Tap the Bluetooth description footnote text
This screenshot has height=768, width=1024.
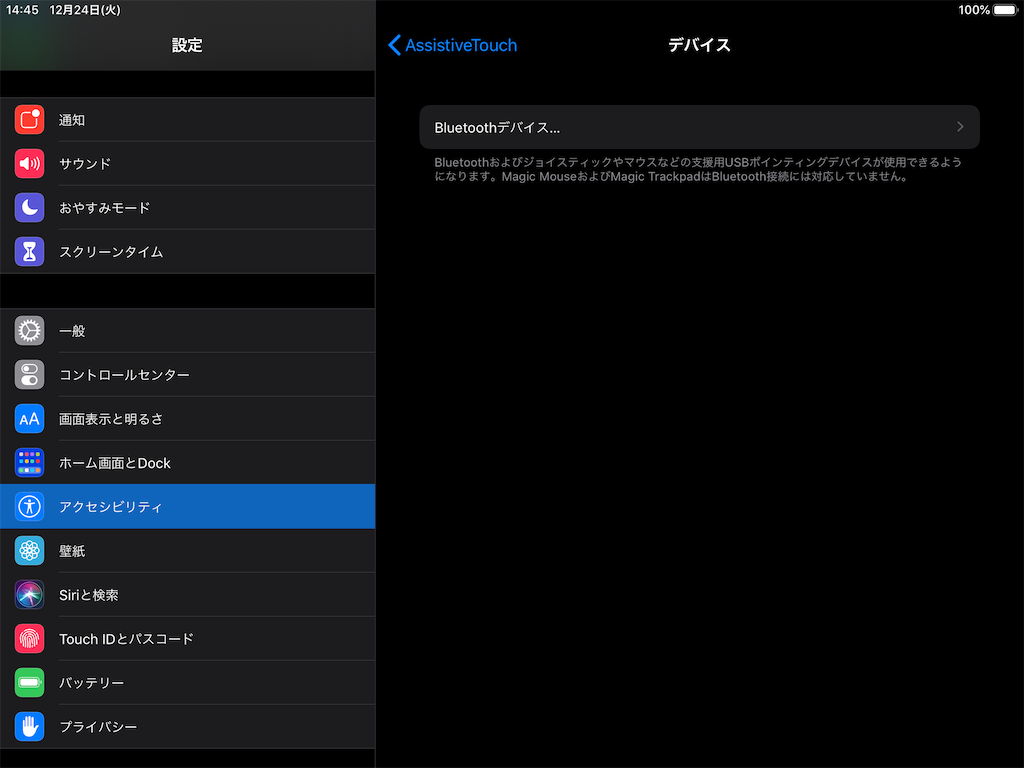point(697,169)
